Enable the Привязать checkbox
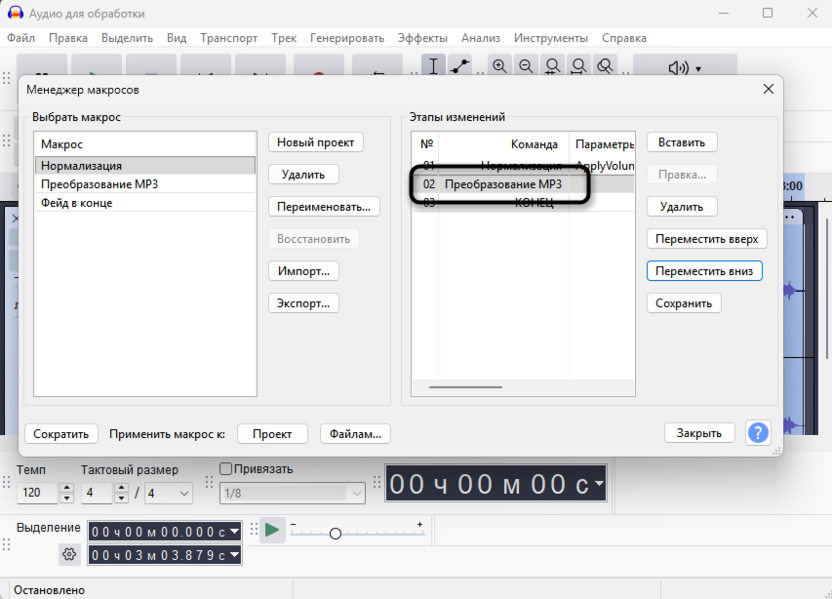This screenshot has height=599, width=832. [225, 469]
